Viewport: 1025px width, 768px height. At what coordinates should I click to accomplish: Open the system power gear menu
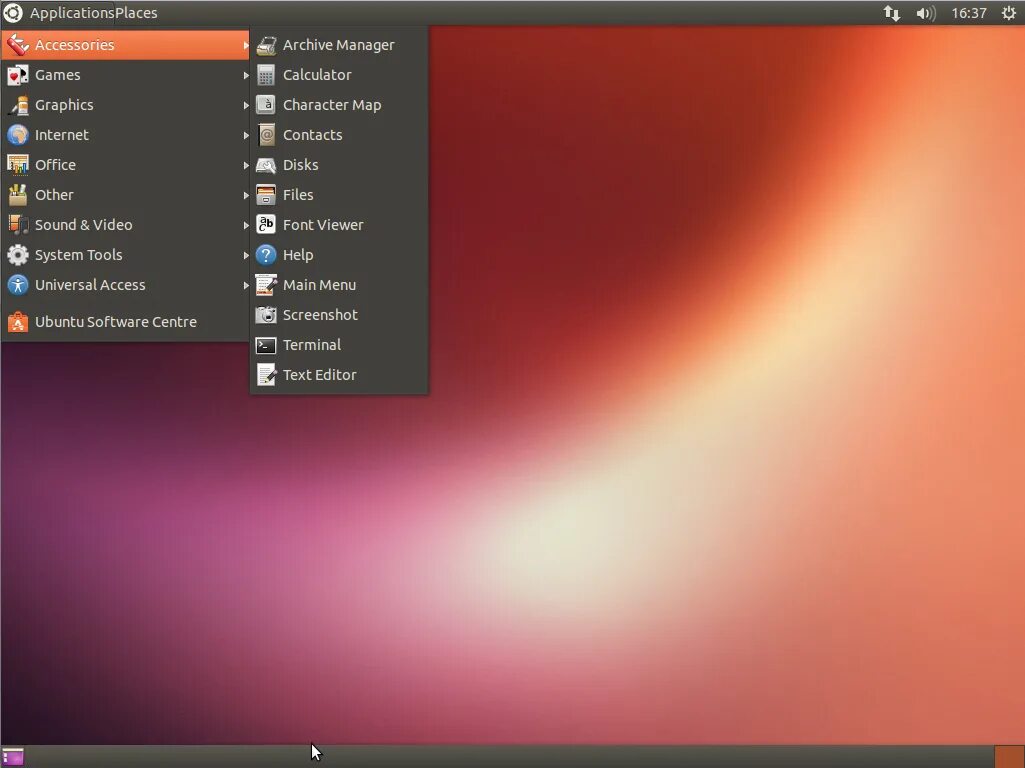pos(1009,13)
